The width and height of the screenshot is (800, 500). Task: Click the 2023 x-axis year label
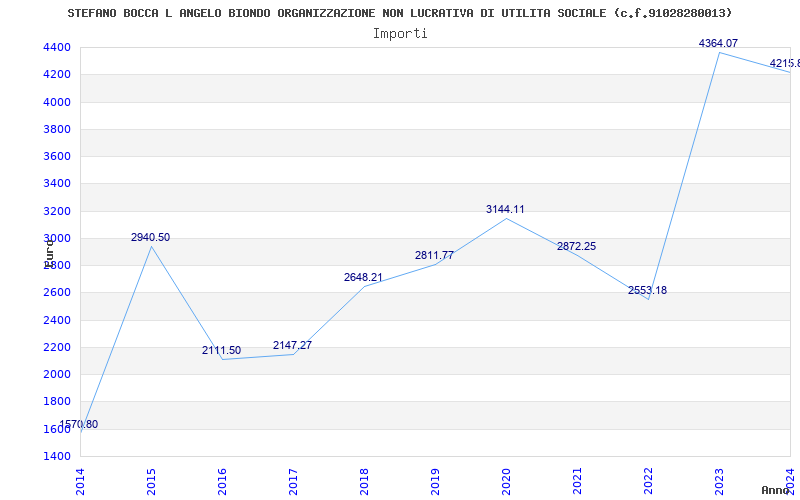pos(719,482)
